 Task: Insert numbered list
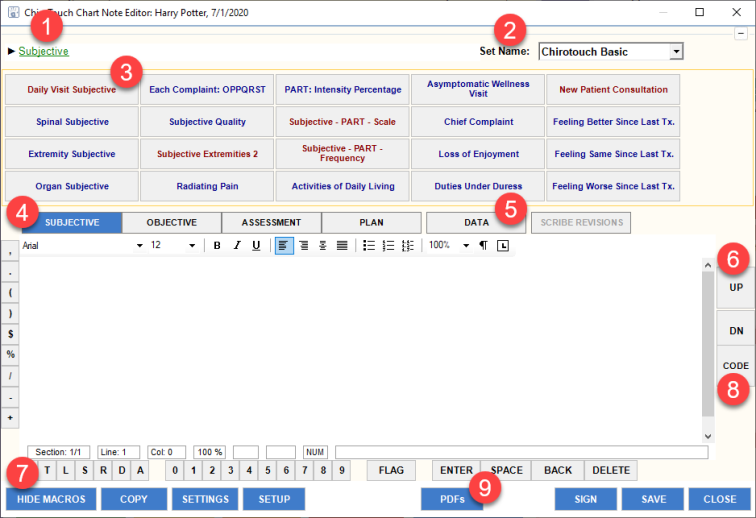click(x=388, y=245)
